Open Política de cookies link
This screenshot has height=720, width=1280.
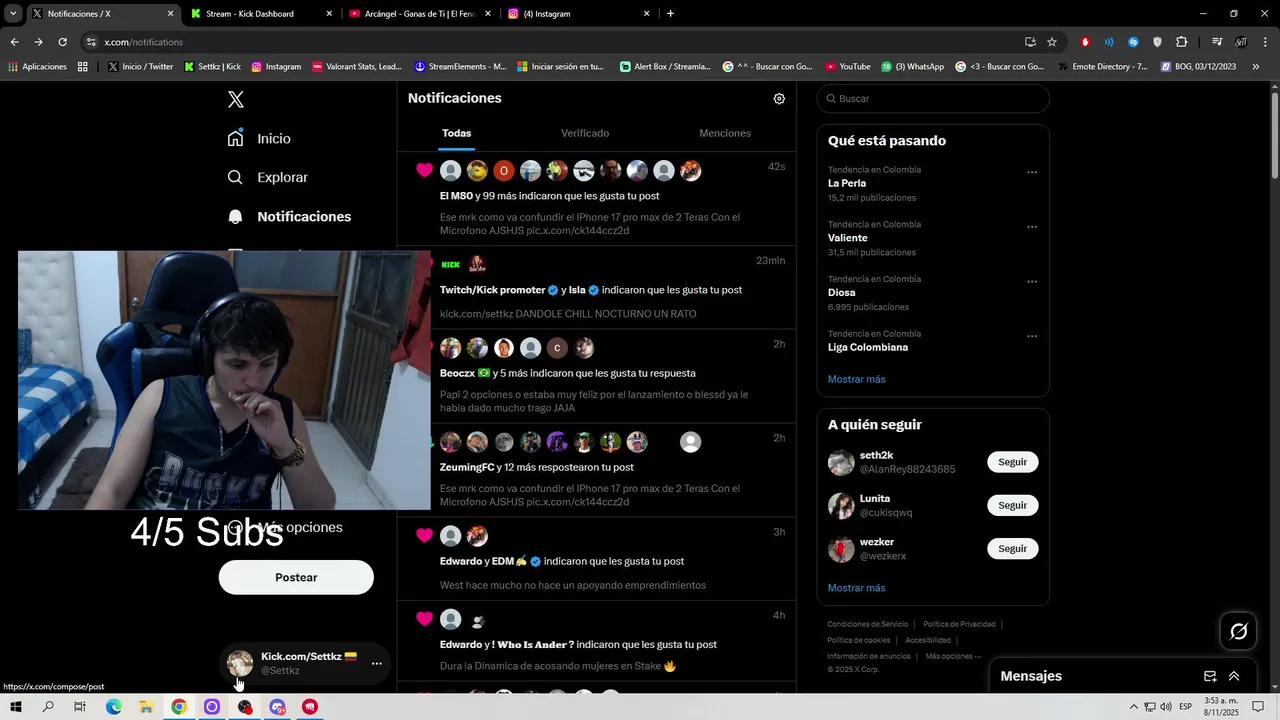[x=858, y=640]
